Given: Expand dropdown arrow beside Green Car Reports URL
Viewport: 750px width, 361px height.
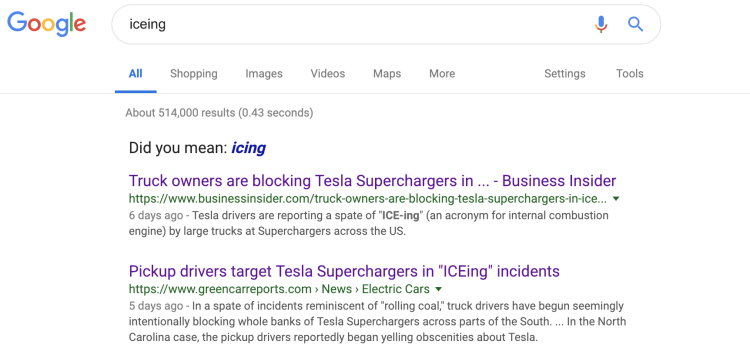Looking at the screenshot, I should point(438,289).
